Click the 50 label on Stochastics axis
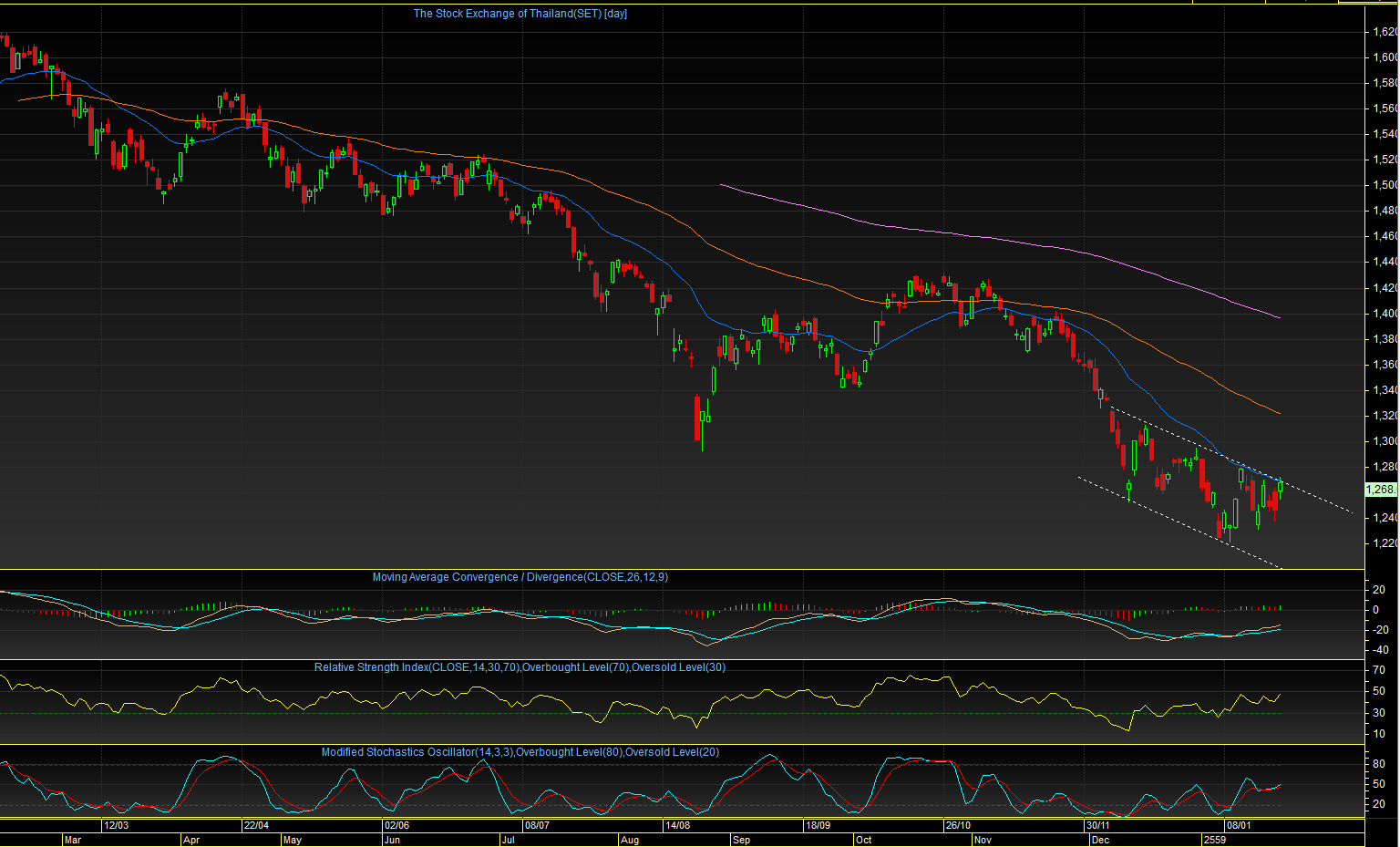This screenshot has height=847, width=1400. pyautogui.click(x=1379, y=784)
